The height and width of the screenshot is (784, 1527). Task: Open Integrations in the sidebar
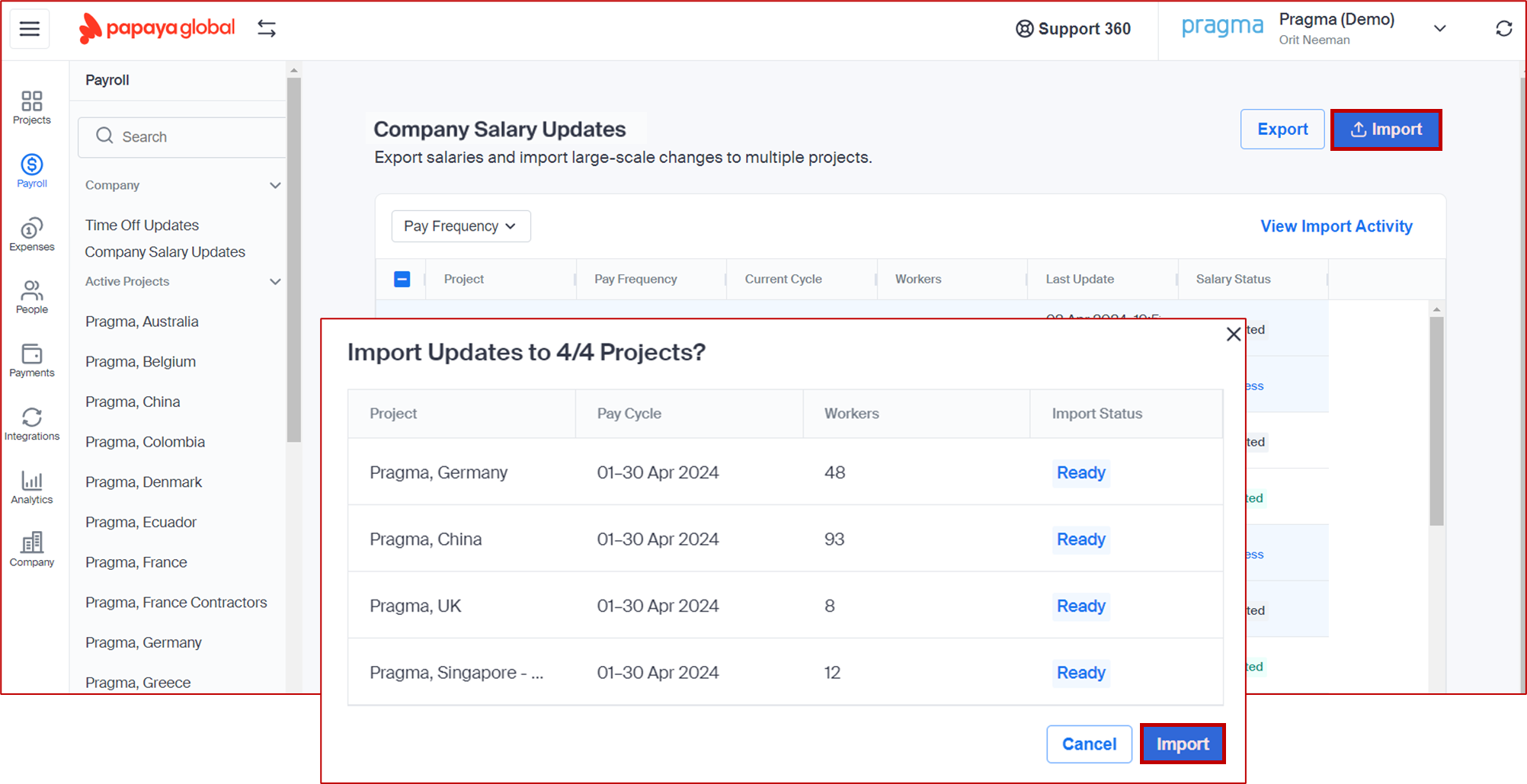pyautogui.click(x=32, y=424)
